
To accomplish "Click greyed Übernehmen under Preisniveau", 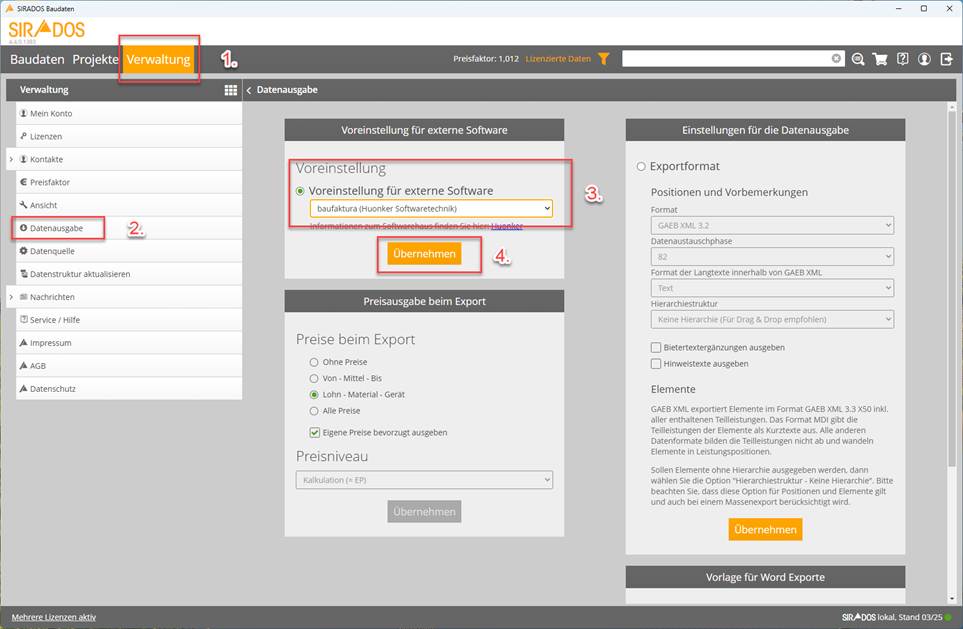I will 424,512.
